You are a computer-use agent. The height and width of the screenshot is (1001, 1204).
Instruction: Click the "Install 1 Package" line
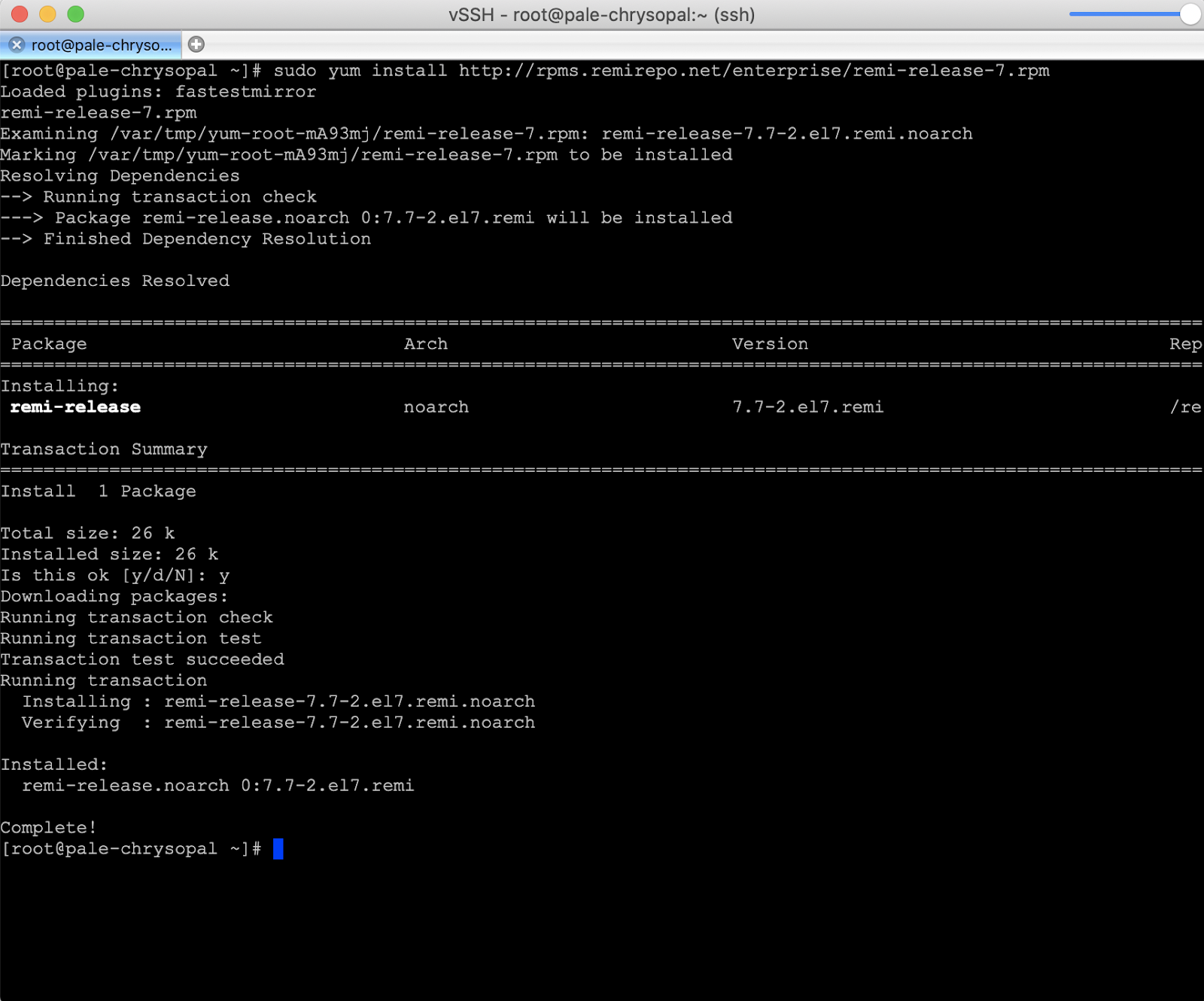[x=98, y=492]
